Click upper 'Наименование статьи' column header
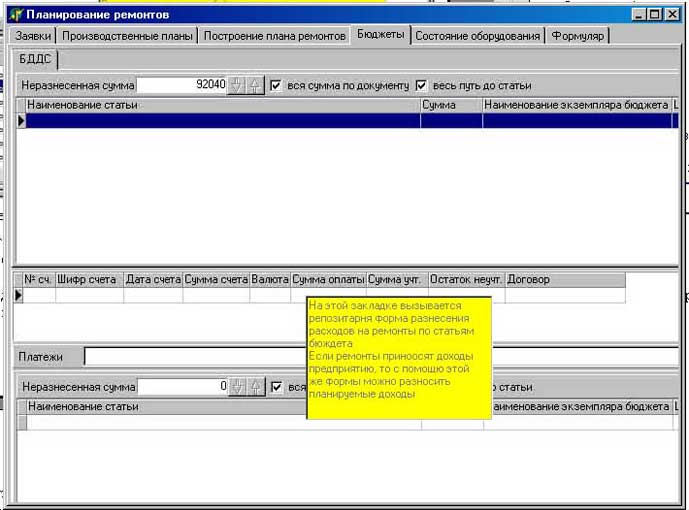Image resolution: width=689 pixels, height=510 pixels. click(222, 105)
